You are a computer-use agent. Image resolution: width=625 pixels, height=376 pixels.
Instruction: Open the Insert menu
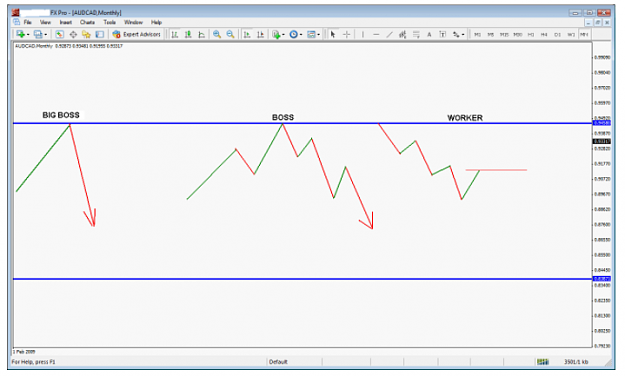tap(66, 22)
